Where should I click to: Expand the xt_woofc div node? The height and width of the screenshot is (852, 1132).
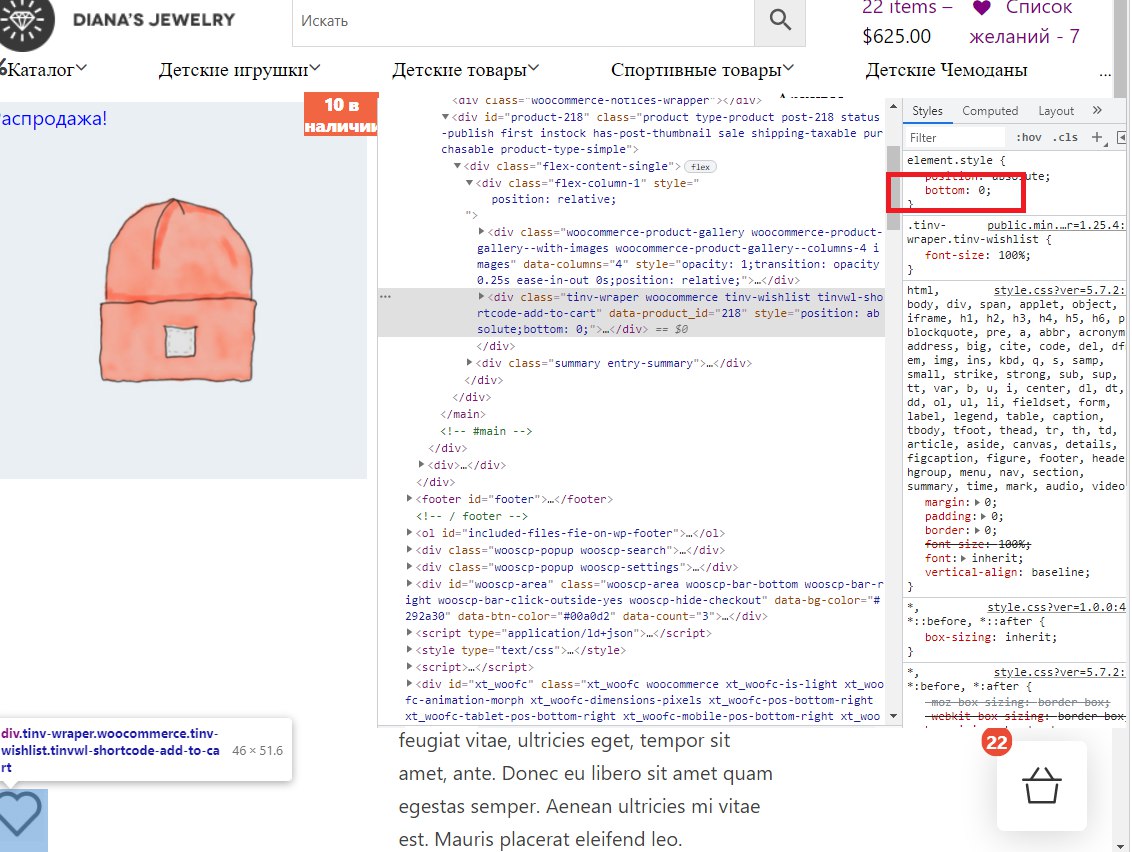[x=409, y=683]
